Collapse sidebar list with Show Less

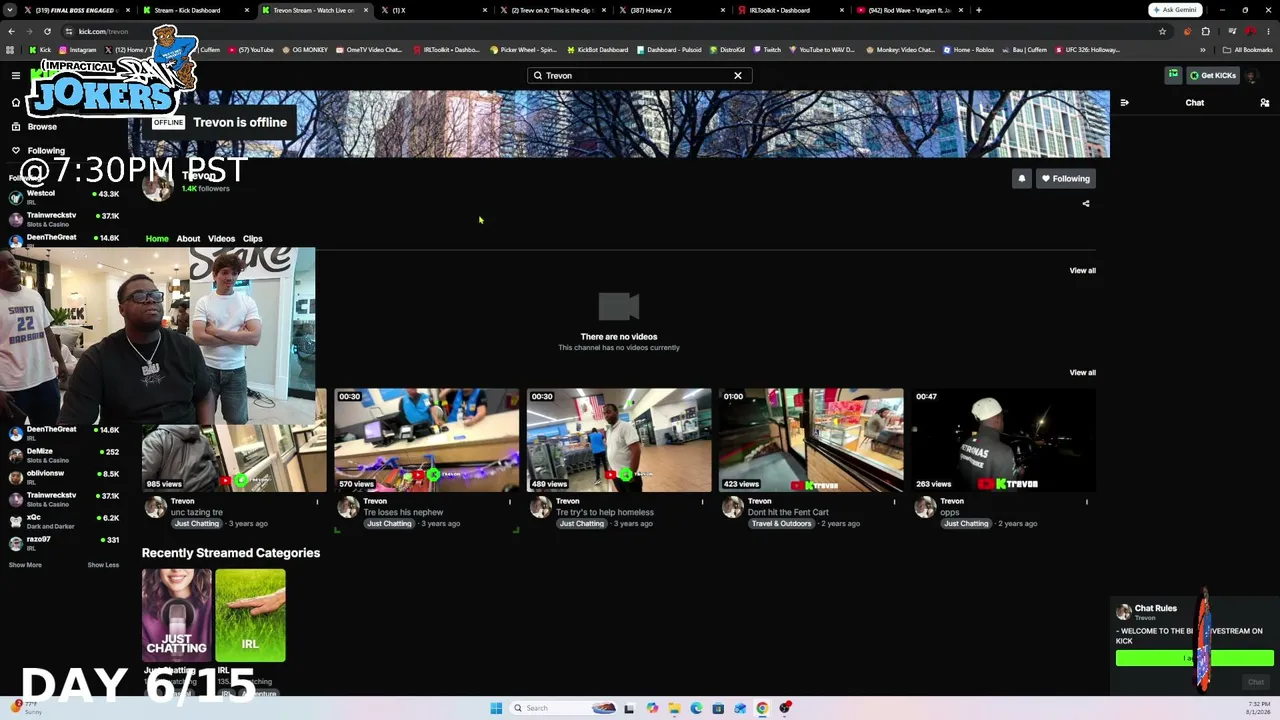point(103,565)
